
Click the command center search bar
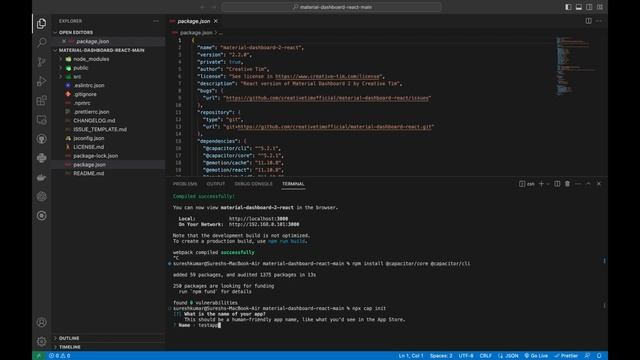(331, 7)
